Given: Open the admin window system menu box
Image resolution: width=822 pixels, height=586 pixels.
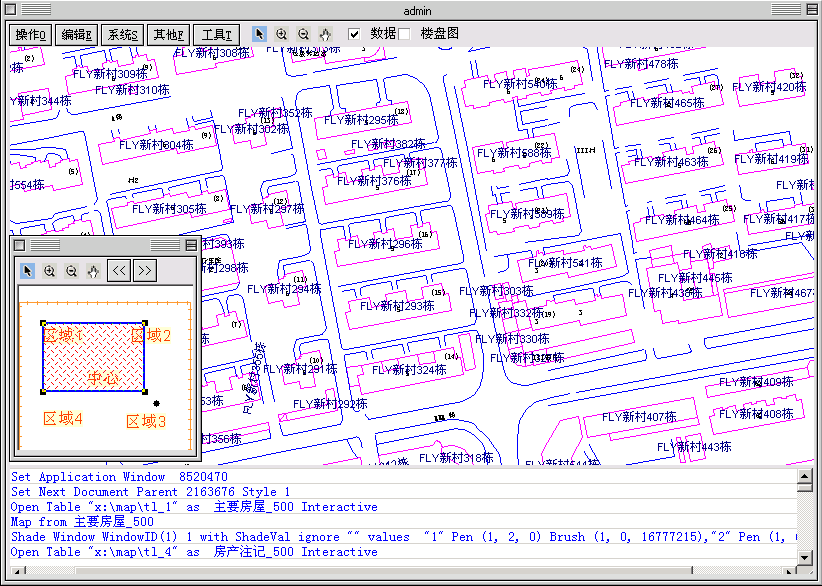Looking at the screenshot, I should (10, 9).
